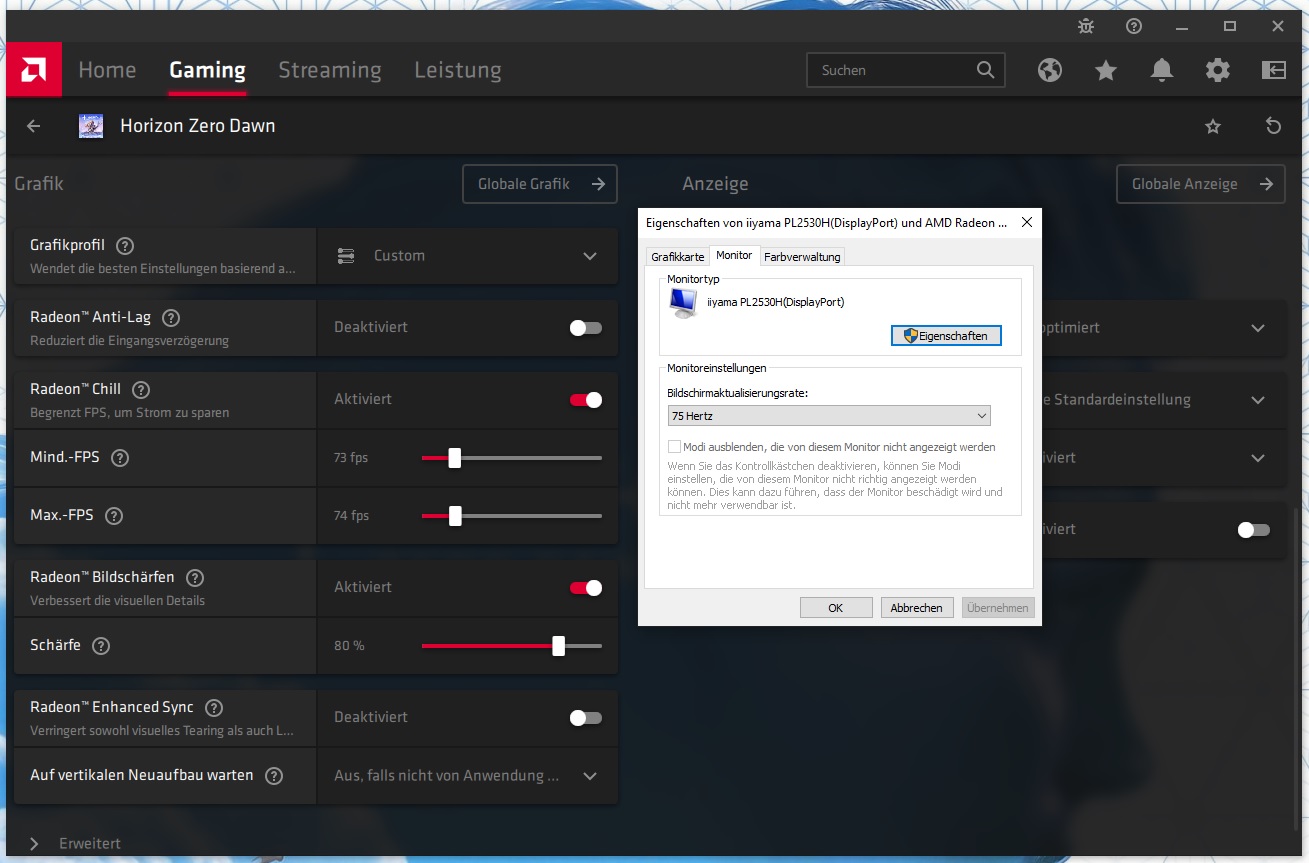Click the Schärfe slider handle
1309x863 pixels.
(x=559, y=646)
